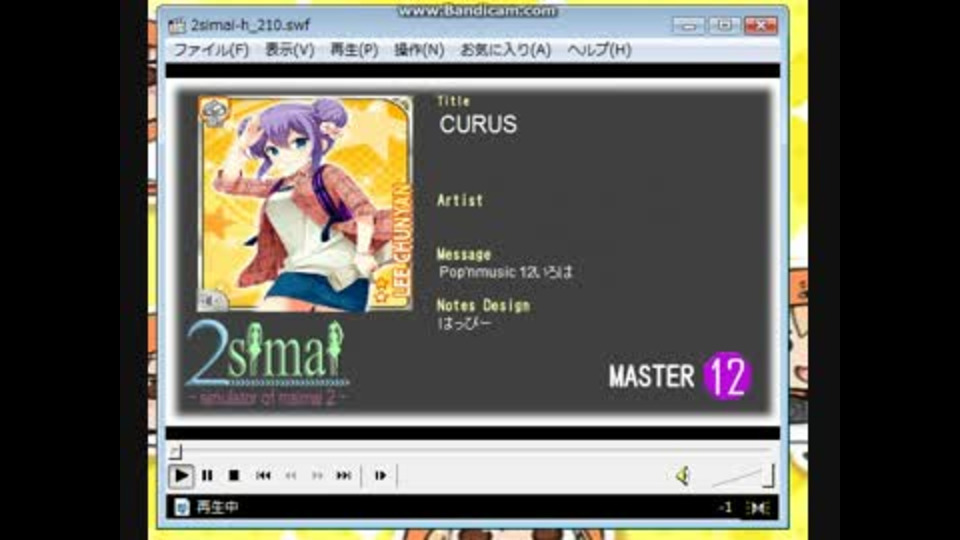This screenshot has height=540, width=960.
Task: Click the rewind button
Action: click(290, 476)
